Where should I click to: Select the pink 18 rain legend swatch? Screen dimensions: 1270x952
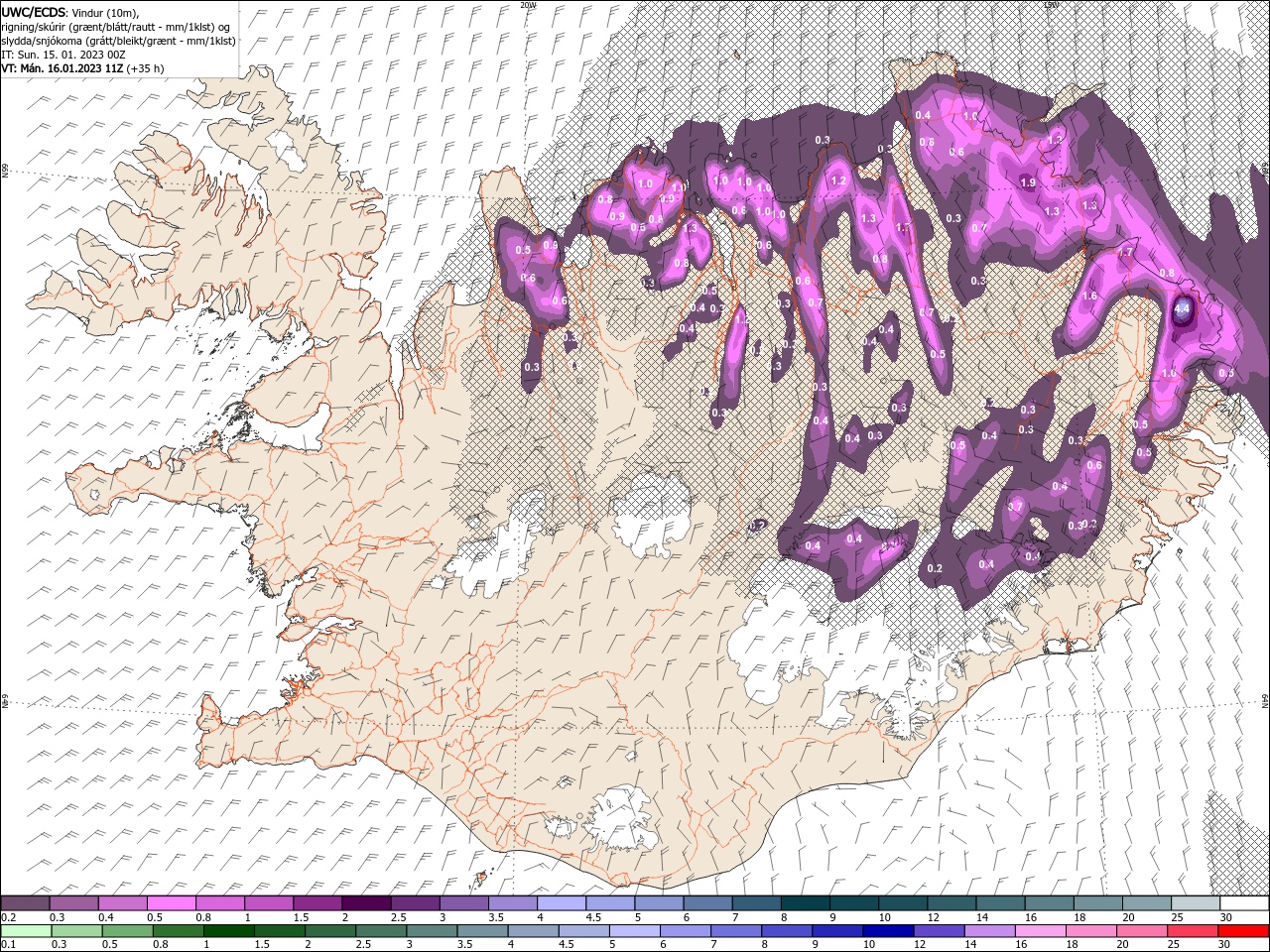(x=1091, y=931)
